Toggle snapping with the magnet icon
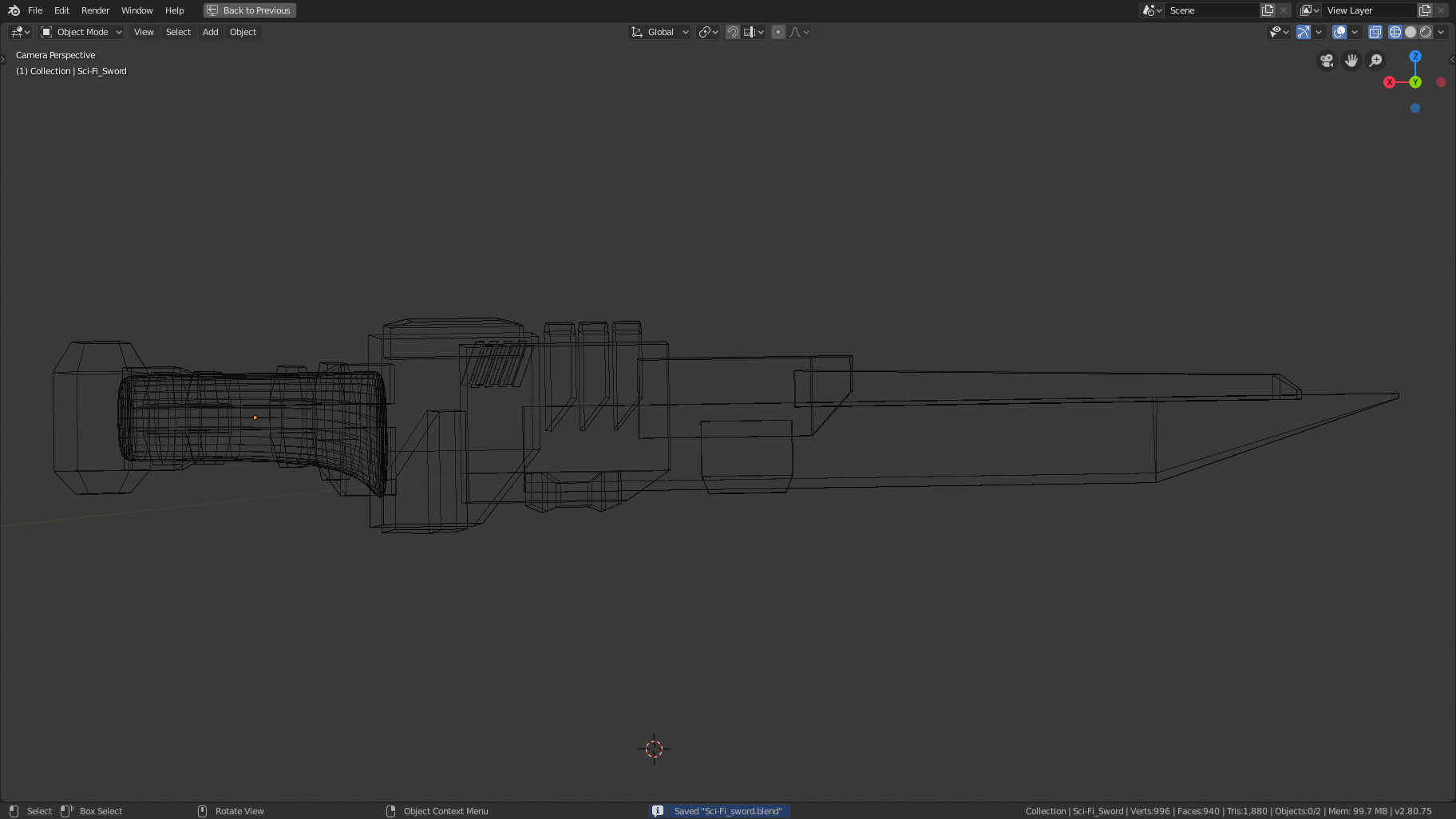Image resolution: width=1456 pixels, height=819 pixels. click(733, 32)
